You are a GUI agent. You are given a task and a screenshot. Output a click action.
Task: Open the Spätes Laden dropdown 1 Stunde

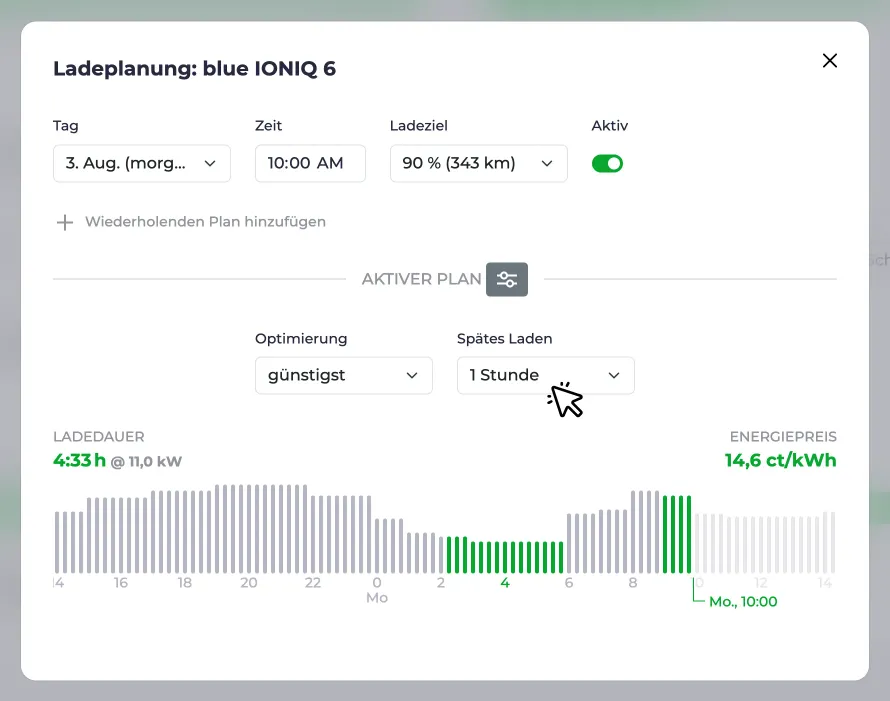click(545, 375)
